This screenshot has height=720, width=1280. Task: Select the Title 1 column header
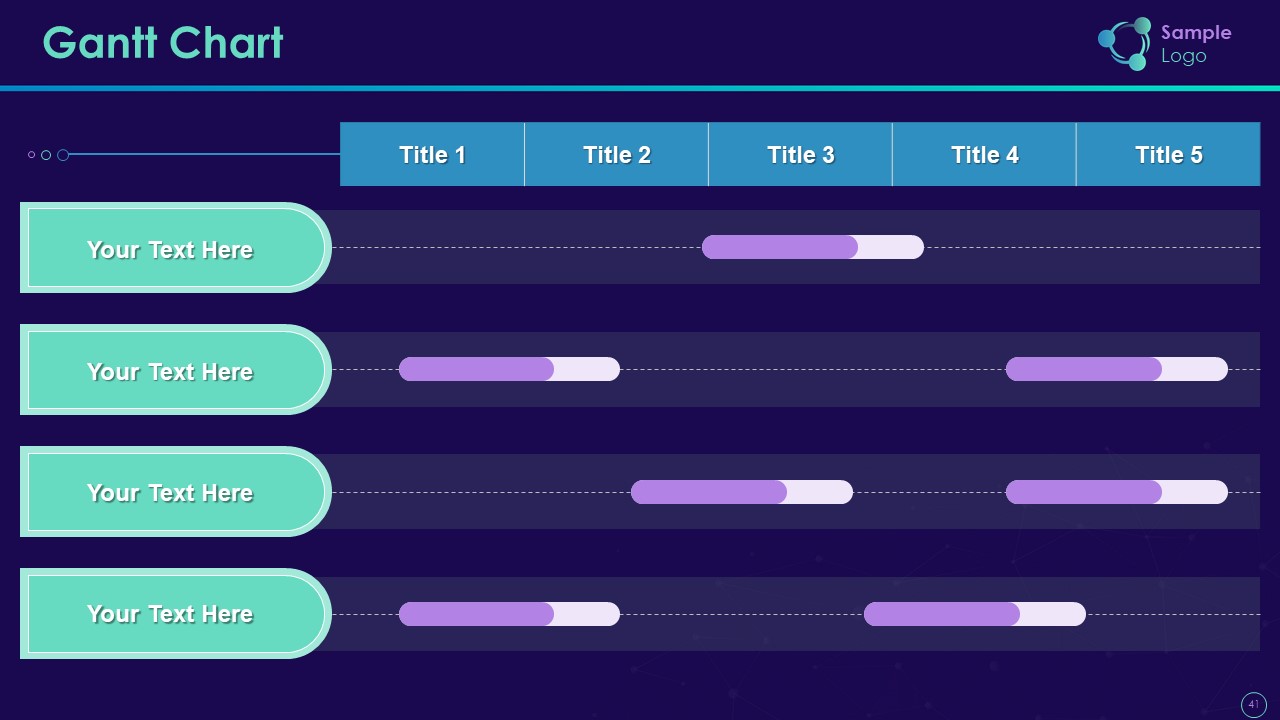432,154
